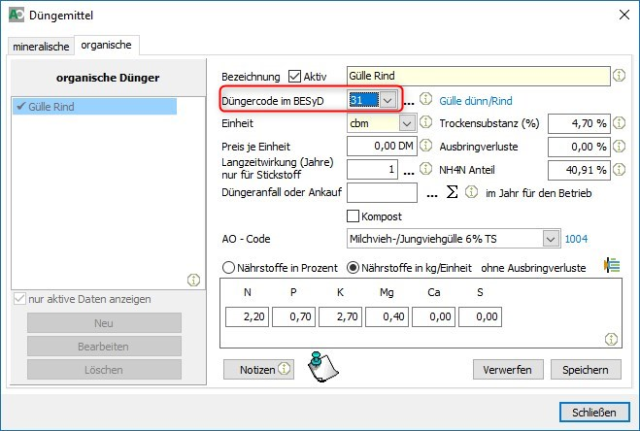The height and width of the screenshot is (431, 640).
Task: Open the AO-Code dropdown list
Action: point(550,239)
